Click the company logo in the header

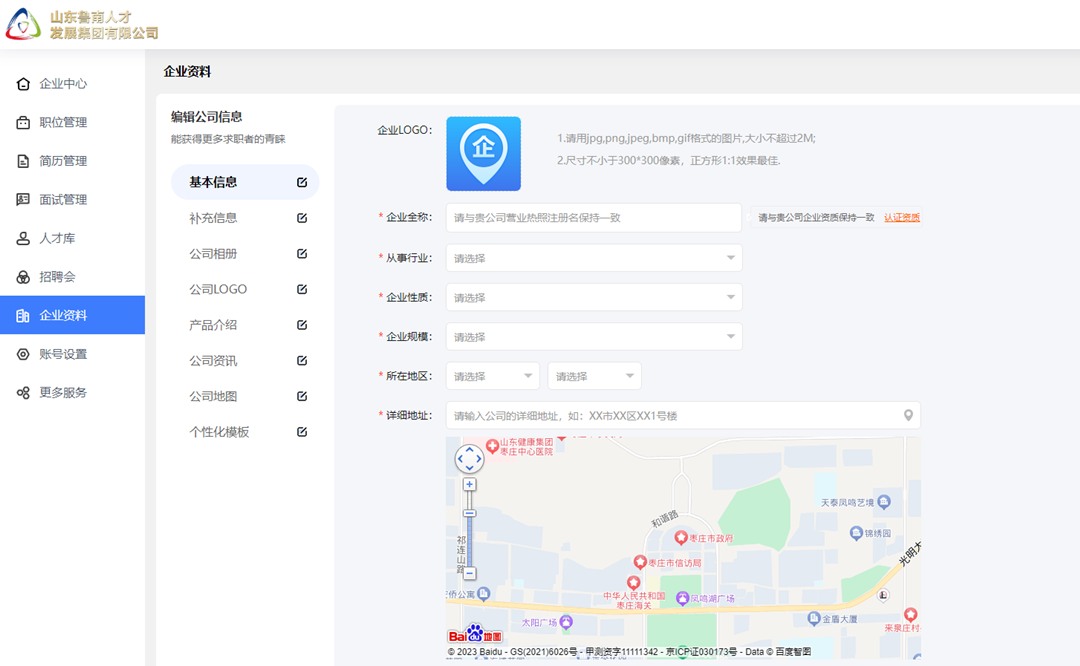[x=82, y=24]
